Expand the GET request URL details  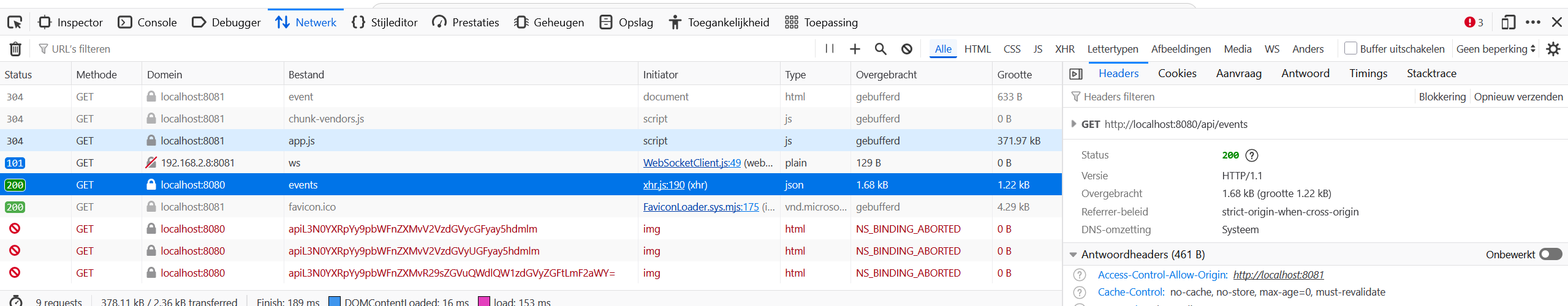(x=1074, y=124)
